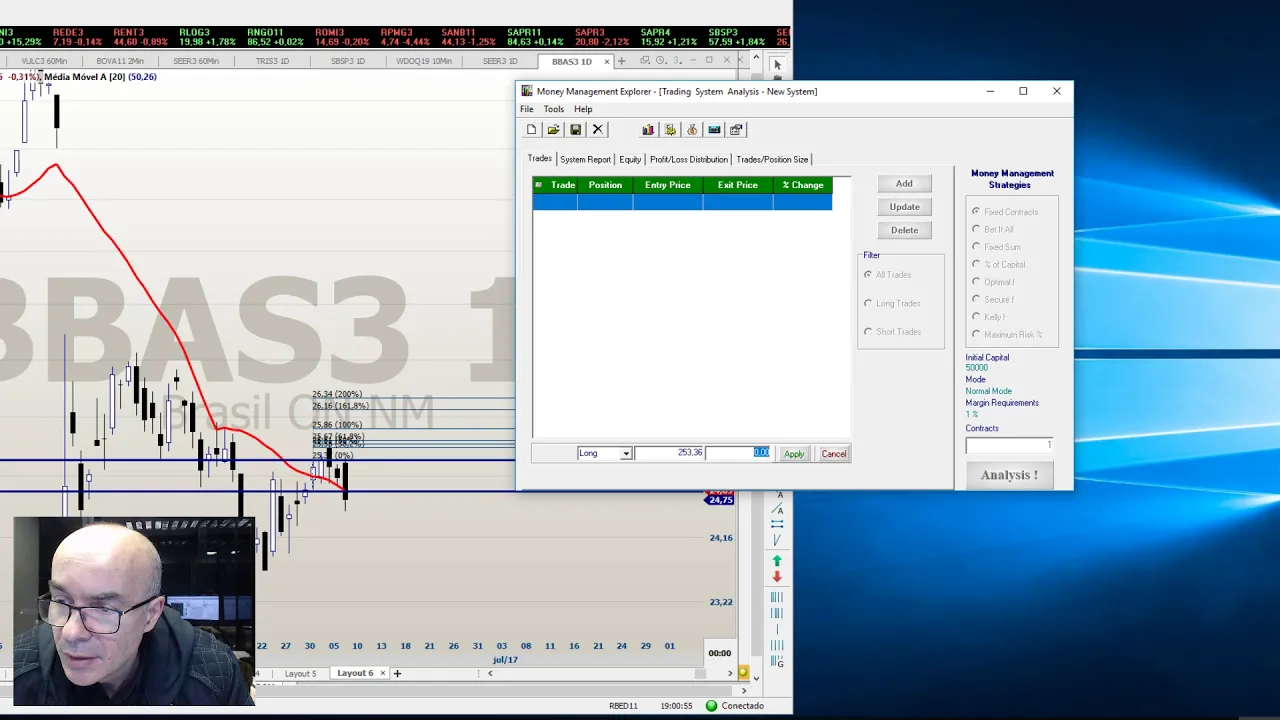This screenshot has width=1280, height=720.
Task: Click the yellow gears toolbar icon
Action: (670, 129)
